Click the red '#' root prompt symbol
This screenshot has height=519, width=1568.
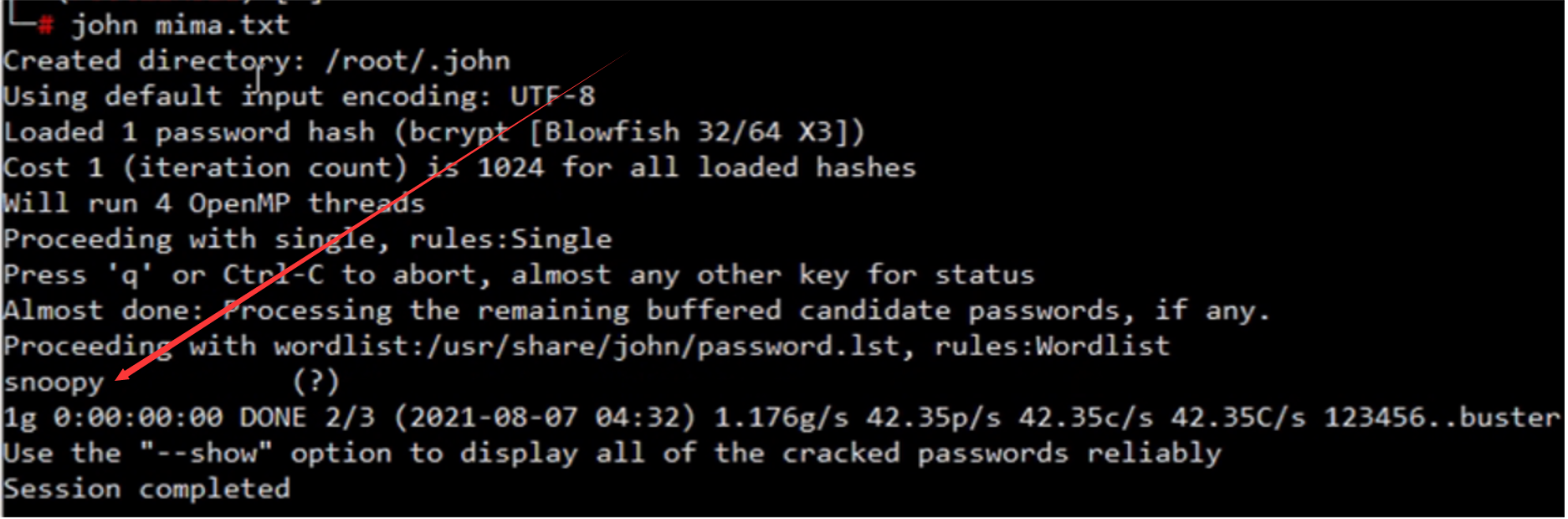46,26
